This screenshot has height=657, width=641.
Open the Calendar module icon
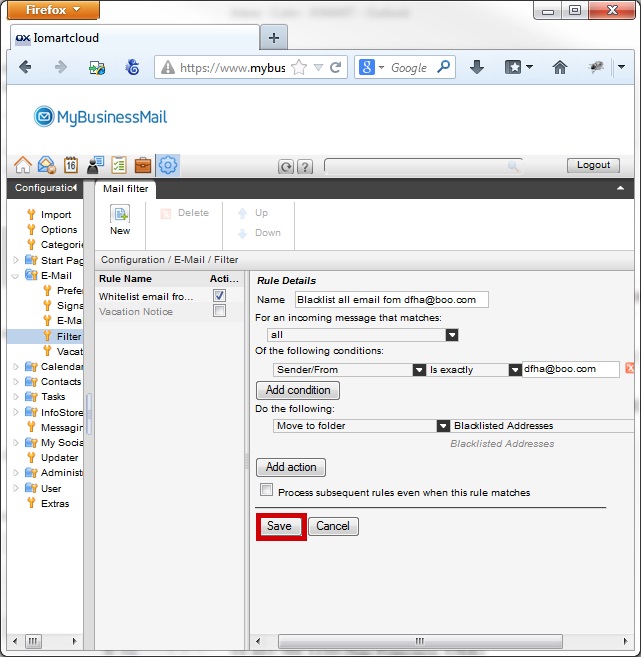click(71, 166)
